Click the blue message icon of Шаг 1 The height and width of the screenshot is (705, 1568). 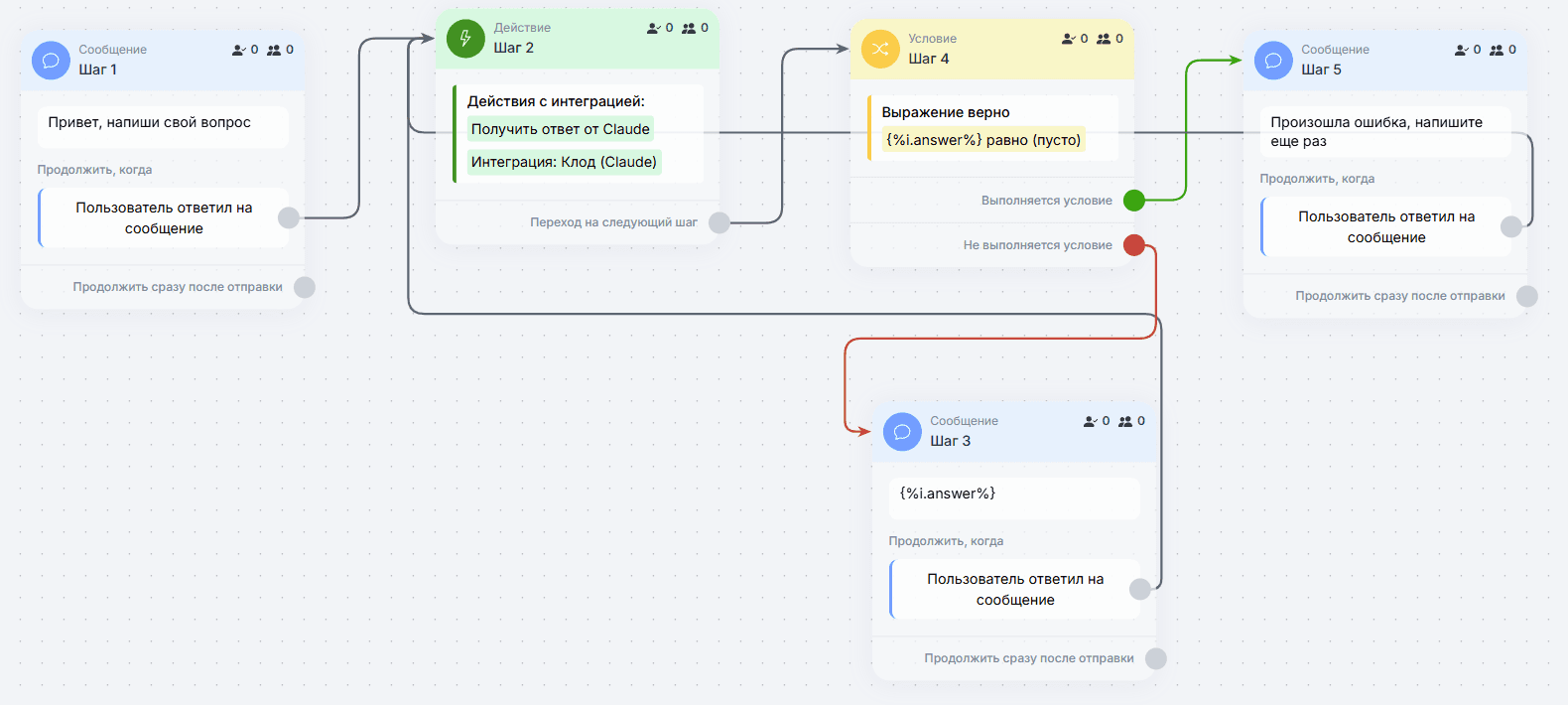tap(51, 61)
